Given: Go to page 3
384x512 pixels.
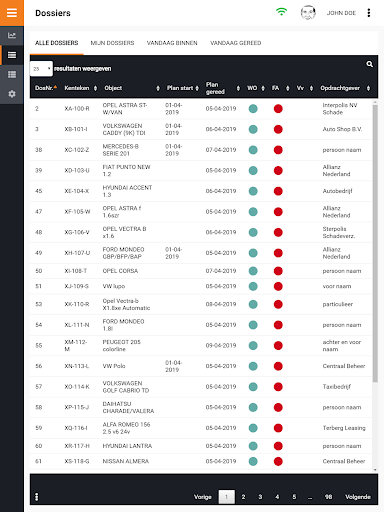Looking at the screenshot, I should pyautogui.click(x=260, y=497).
